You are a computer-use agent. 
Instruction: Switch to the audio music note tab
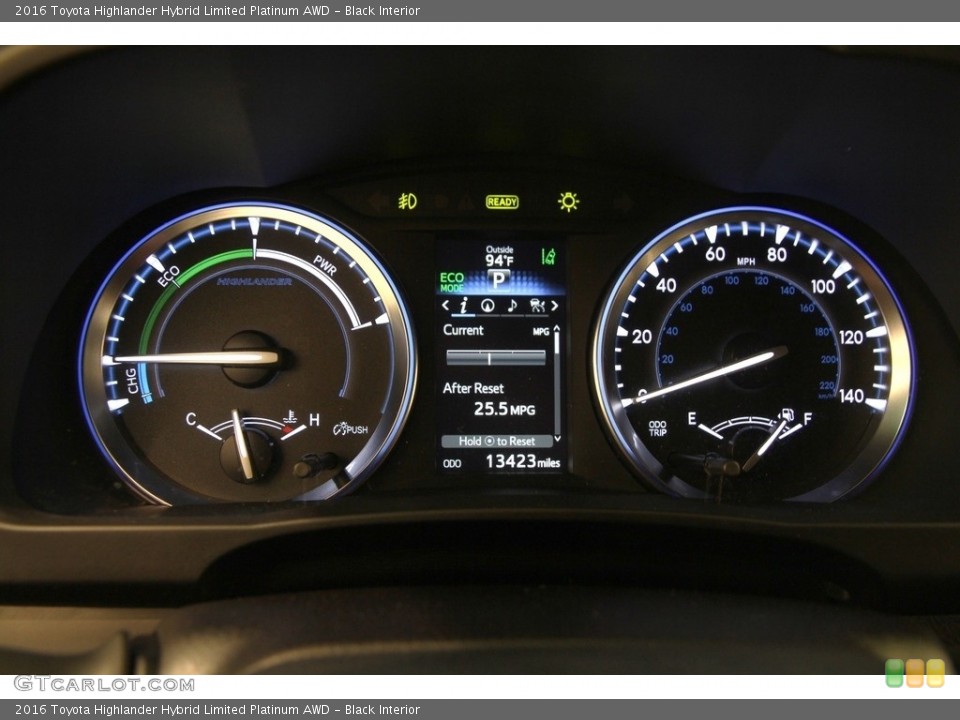point(512,305)
